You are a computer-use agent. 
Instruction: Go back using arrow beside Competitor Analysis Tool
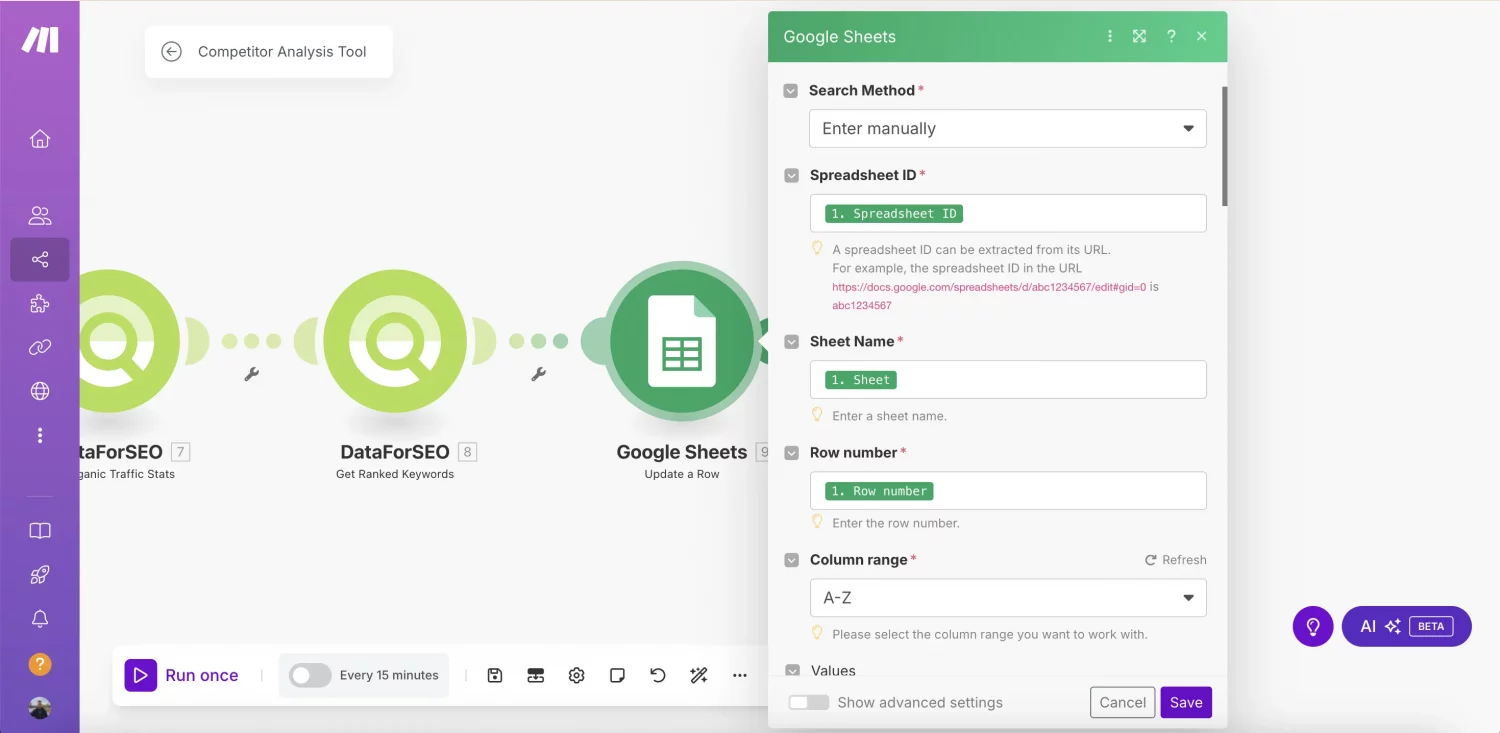coord(171,52)
